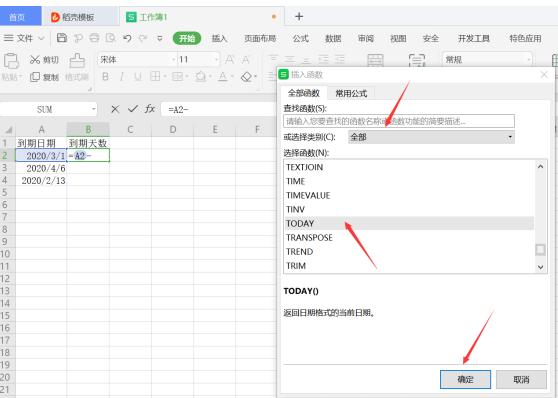
Task: Expand the quick access toolbar customize arrow
Action: pyautogui.click(x=160, y=38)
